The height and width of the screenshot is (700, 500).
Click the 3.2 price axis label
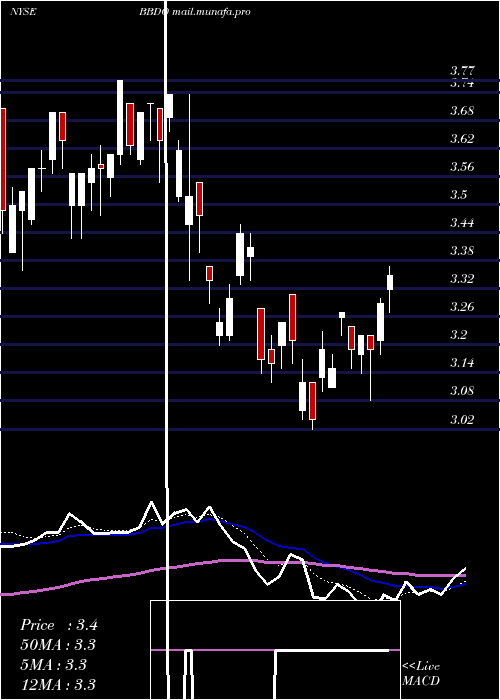point(459,335)
